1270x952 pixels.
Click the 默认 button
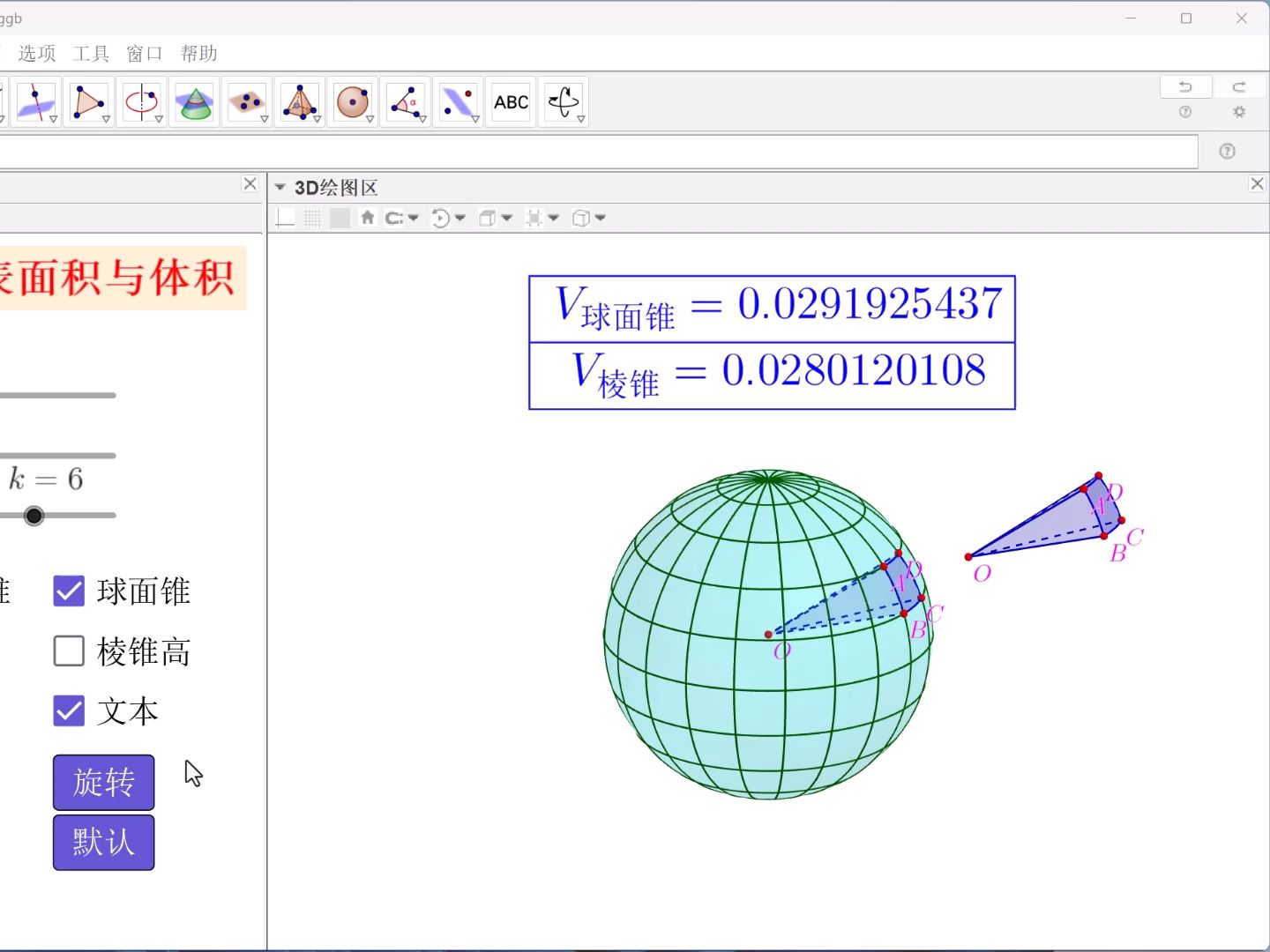pyautogui.click(x=103, y=842)
